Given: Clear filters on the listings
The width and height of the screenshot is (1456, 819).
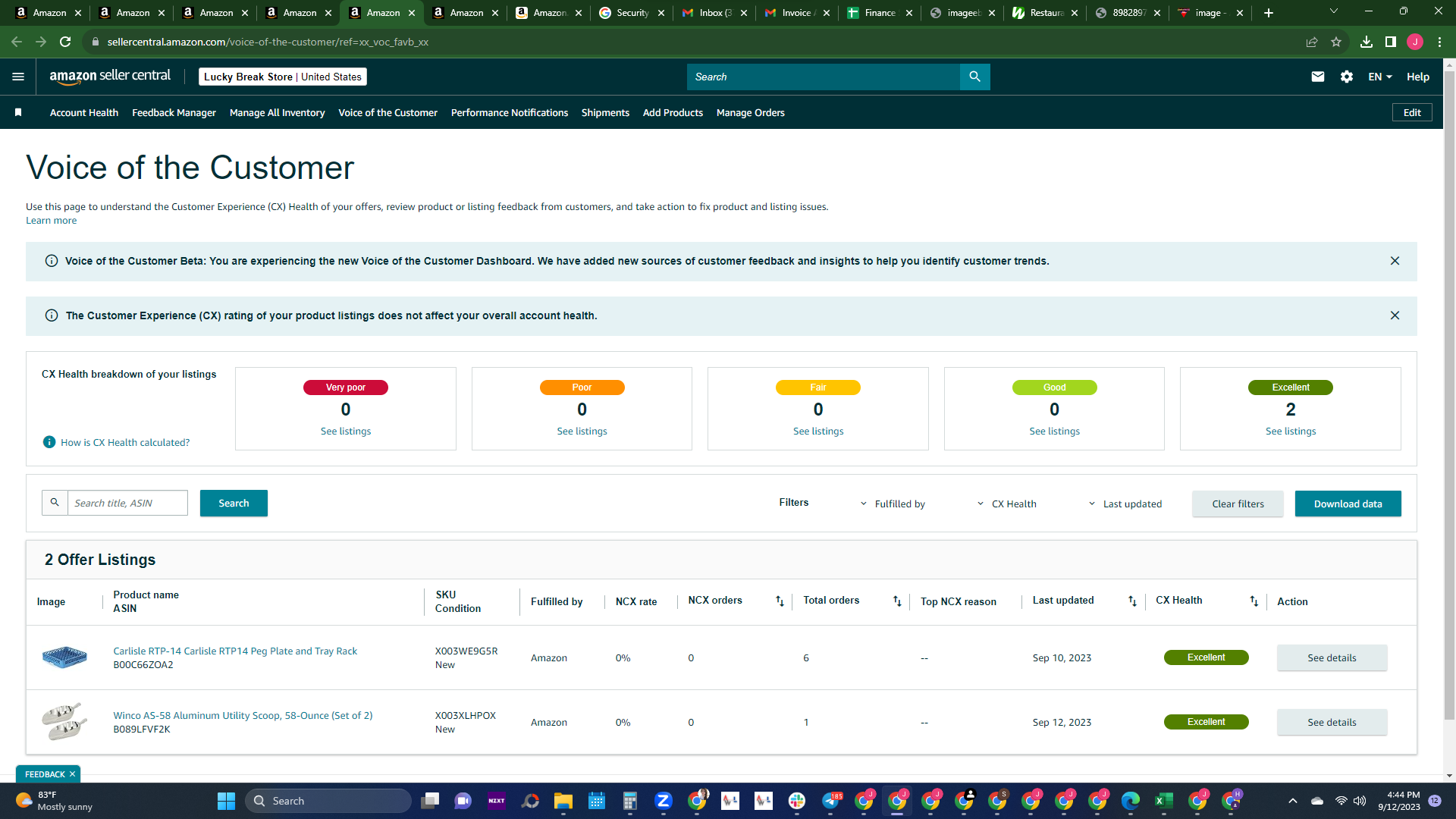Looking at the screenshot, I should [x=1238, y=504].
